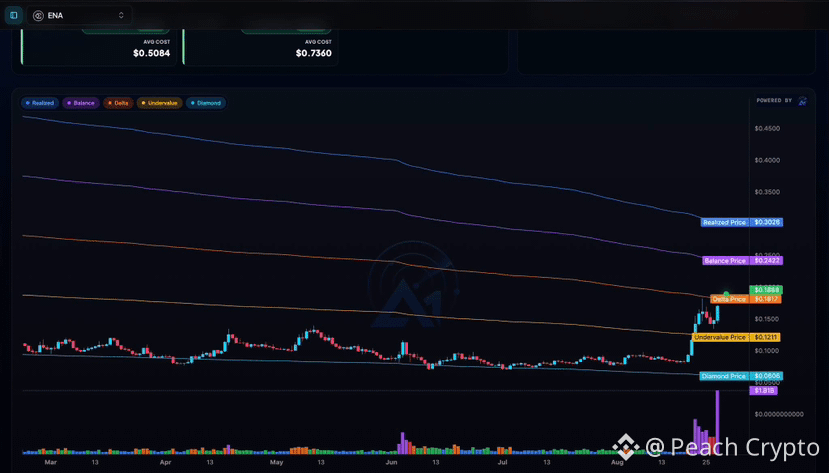
Task: Click the Aug date axis label
Action: (x=617, y=462)
